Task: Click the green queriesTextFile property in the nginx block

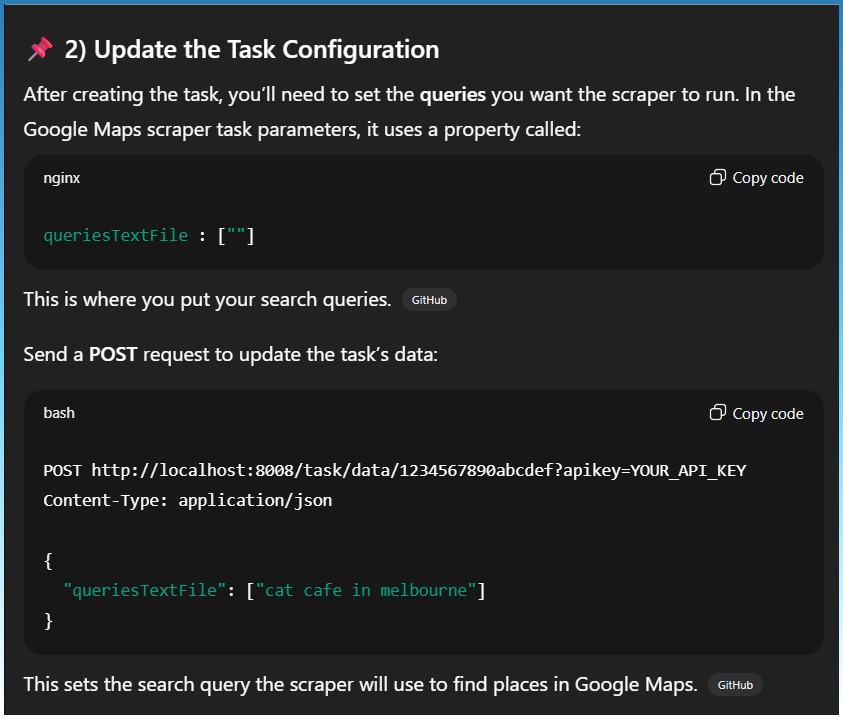Action: coord(116,235)
